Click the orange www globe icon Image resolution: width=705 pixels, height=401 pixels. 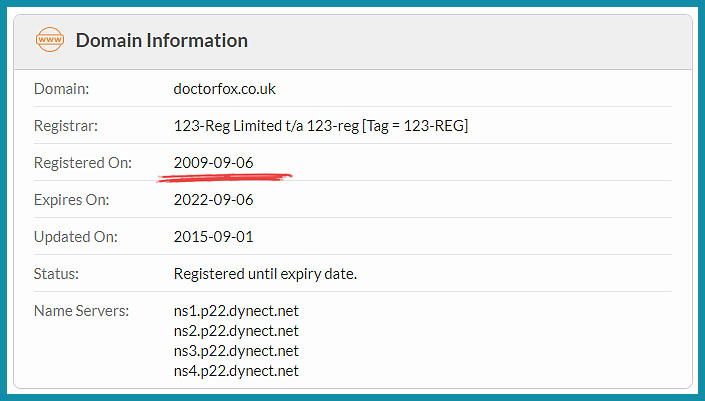tap(49, 40)
